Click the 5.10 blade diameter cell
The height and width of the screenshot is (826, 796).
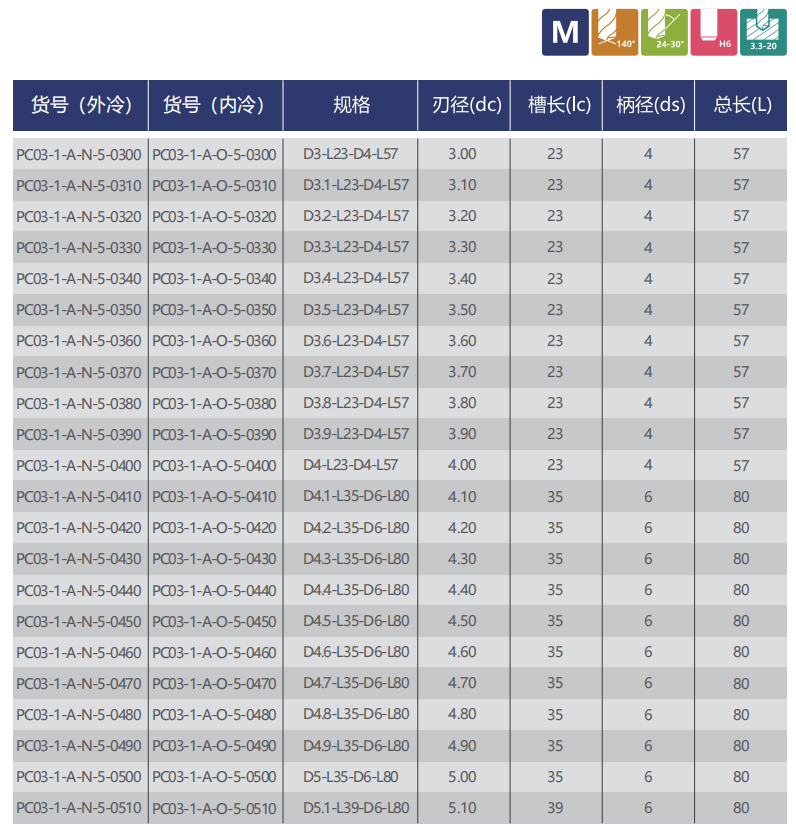click(462, 808)
